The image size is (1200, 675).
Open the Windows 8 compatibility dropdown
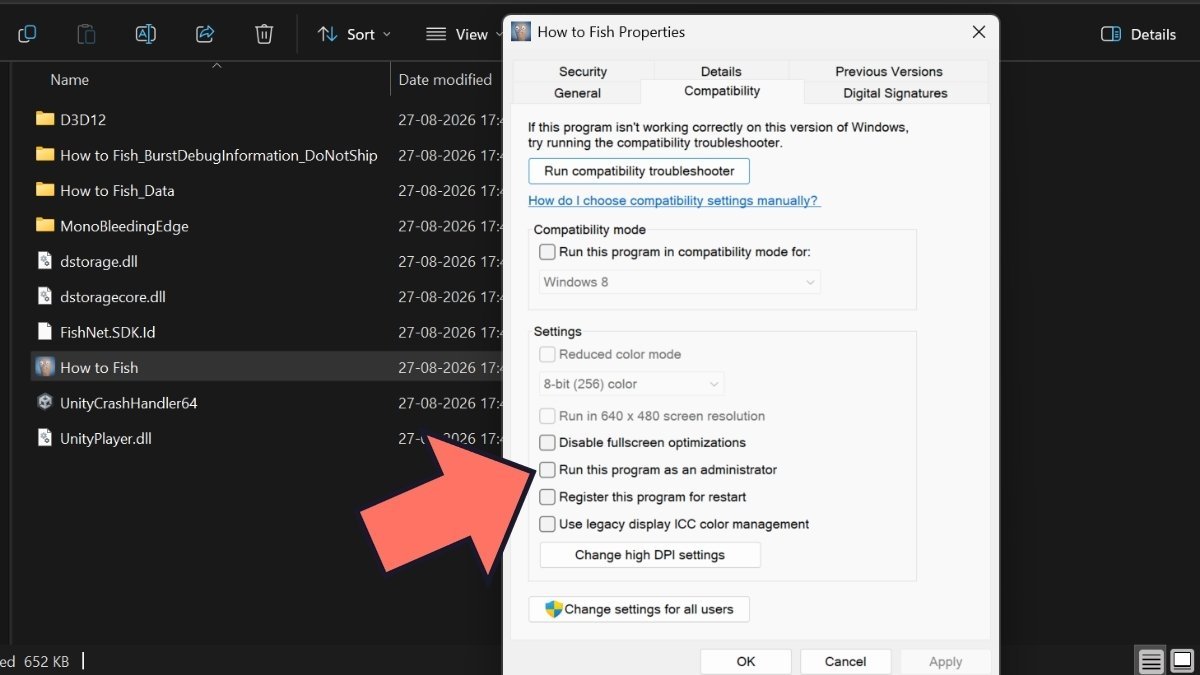[680, 282]
